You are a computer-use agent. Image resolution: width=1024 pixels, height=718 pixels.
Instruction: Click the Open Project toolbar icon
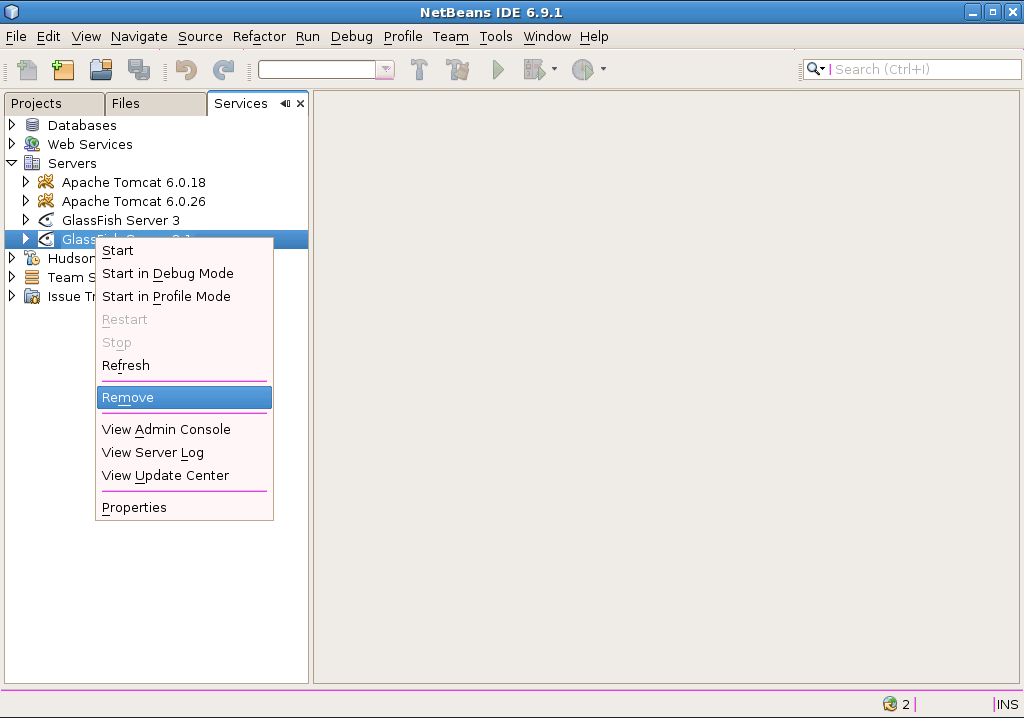101,70
